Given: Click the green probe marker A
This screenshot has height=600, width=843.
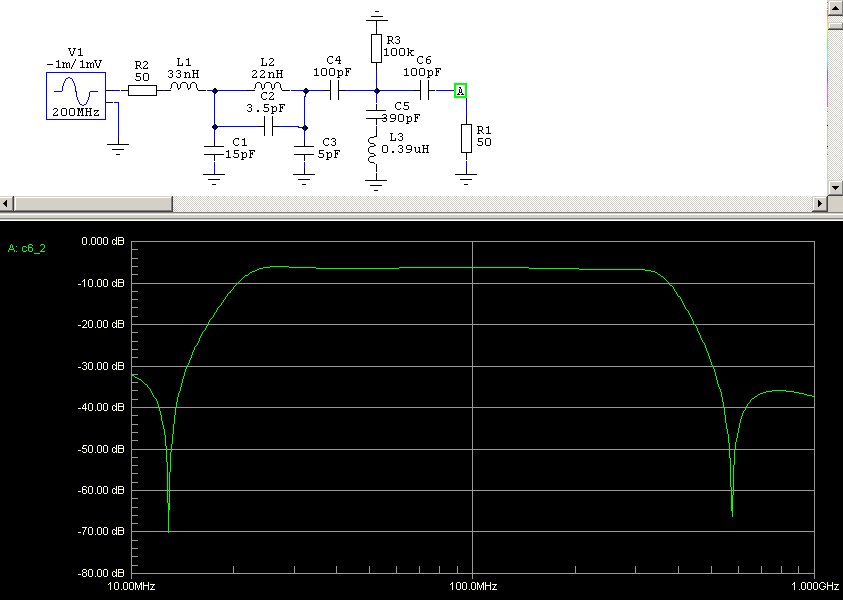Looking at the screenshot, I should pyautogui.click(x=460, y=91).
